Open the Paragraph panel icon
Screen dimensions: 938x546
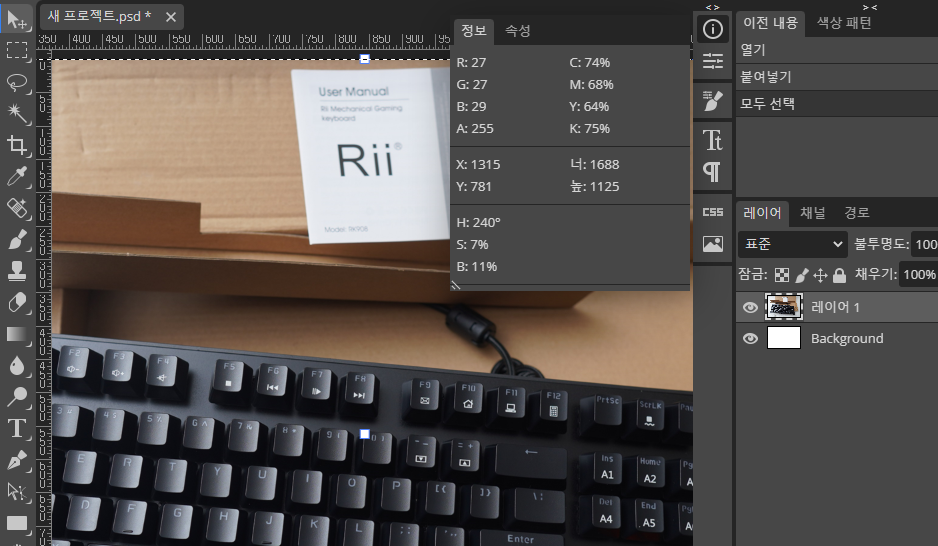click(712, 172)
